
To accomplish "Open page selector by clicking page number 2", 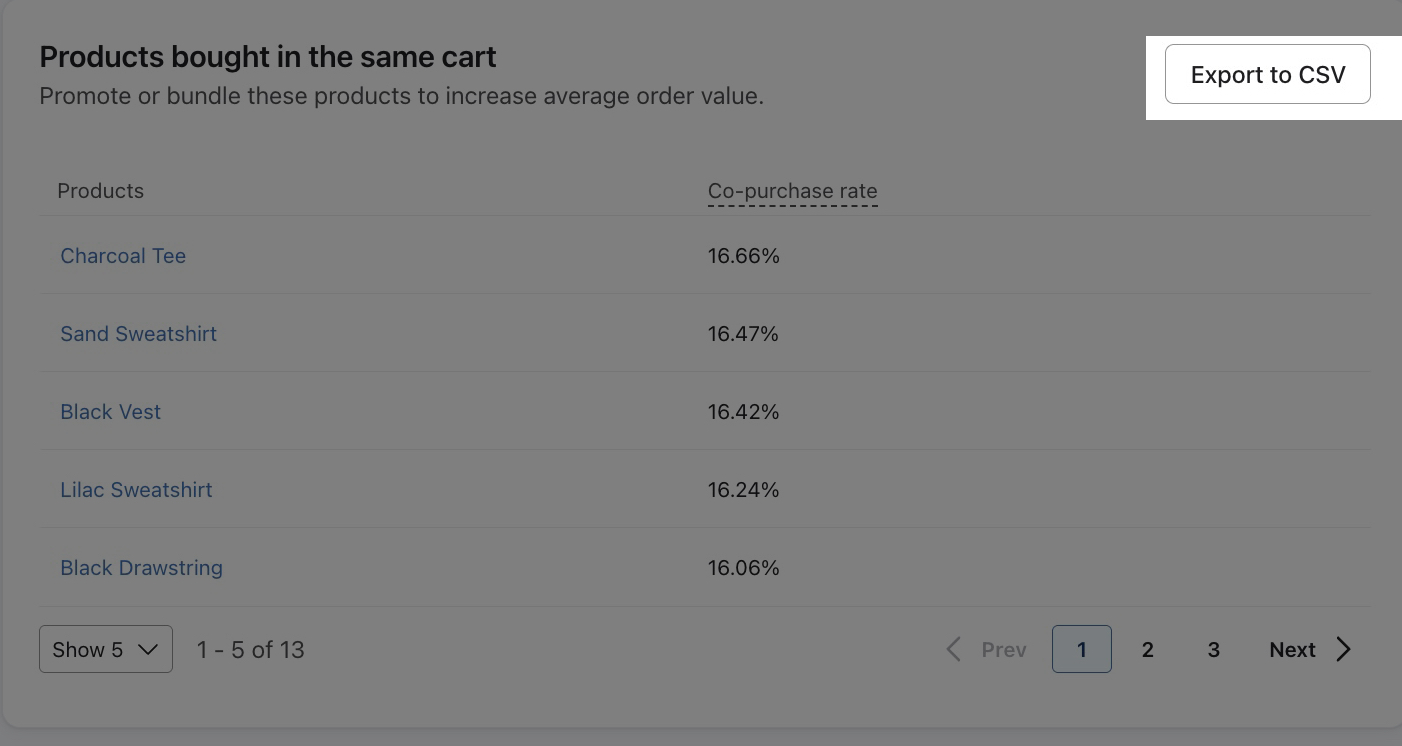I will click(x=1147, y=650).
